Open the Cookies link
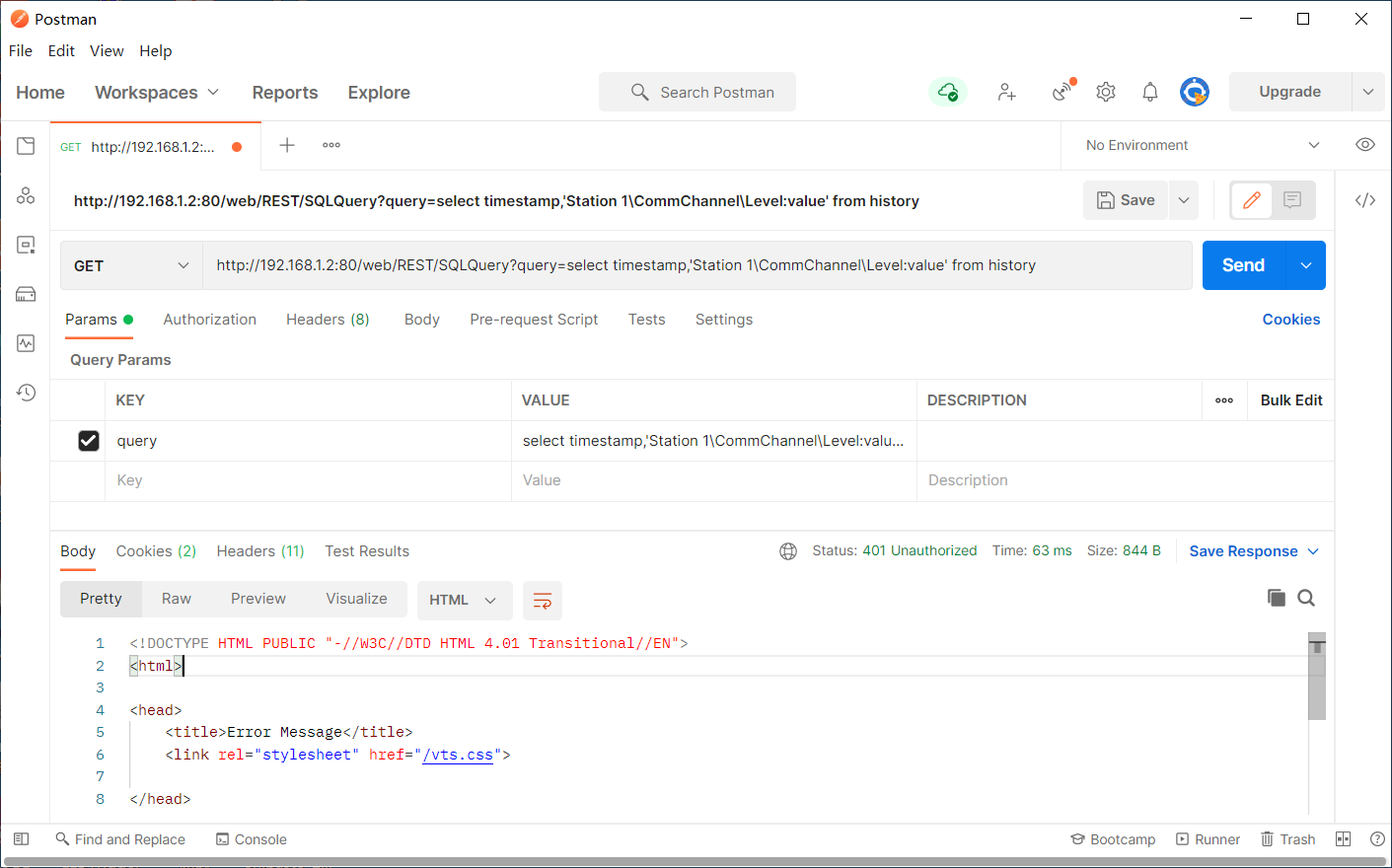The width and height of the screenshot is (1392, 868). click(x=1290, y=320)
